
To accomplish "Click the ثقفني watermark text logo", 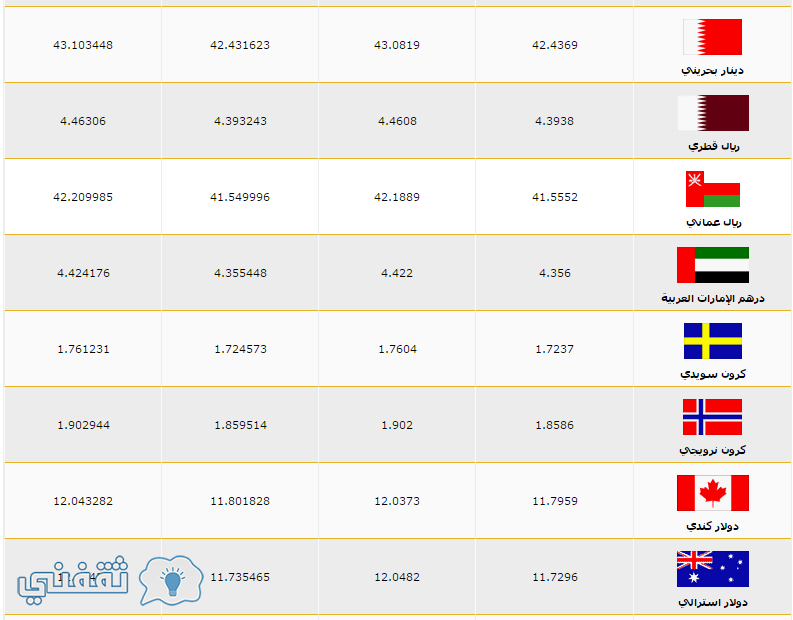I will [x=72, y=580].
